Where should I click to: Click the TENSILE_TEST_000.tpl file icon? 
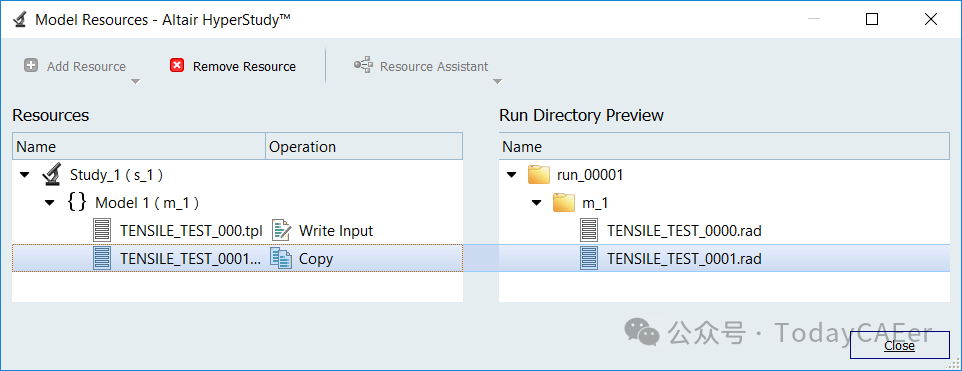point(102,231)
